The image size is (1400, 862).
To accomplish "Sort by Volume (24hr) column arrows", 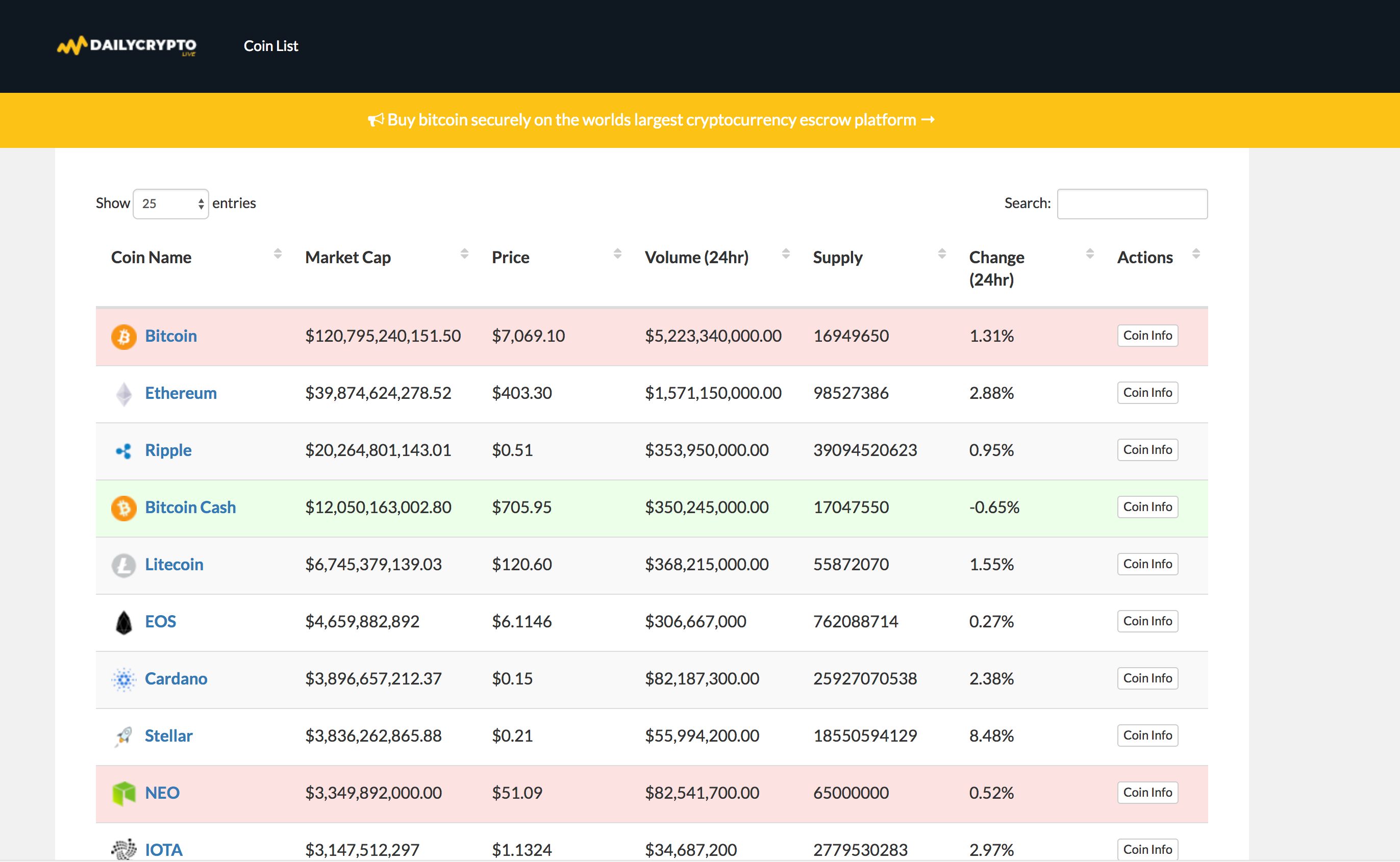I will click(786, 253).
